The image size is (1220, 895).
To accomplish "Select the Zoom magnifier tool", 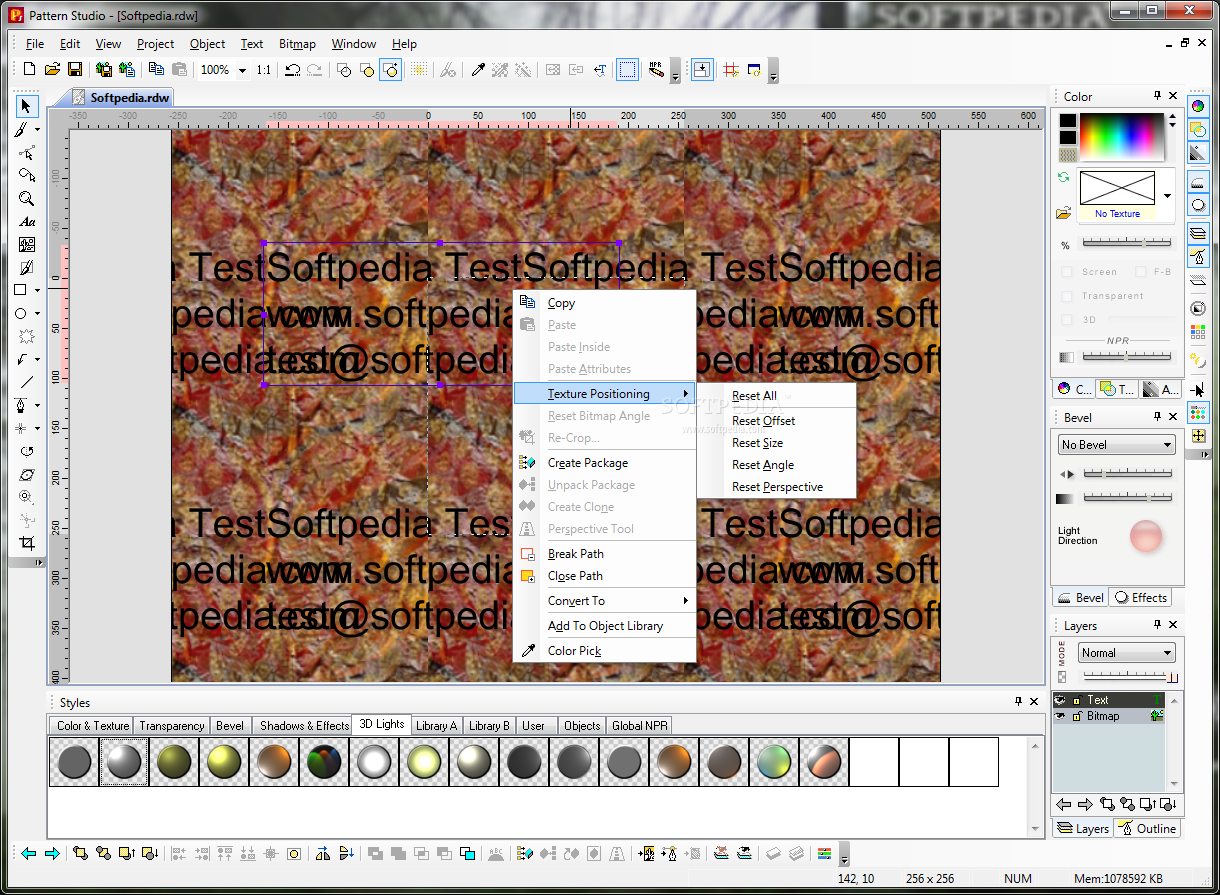I will coord(27,198).
